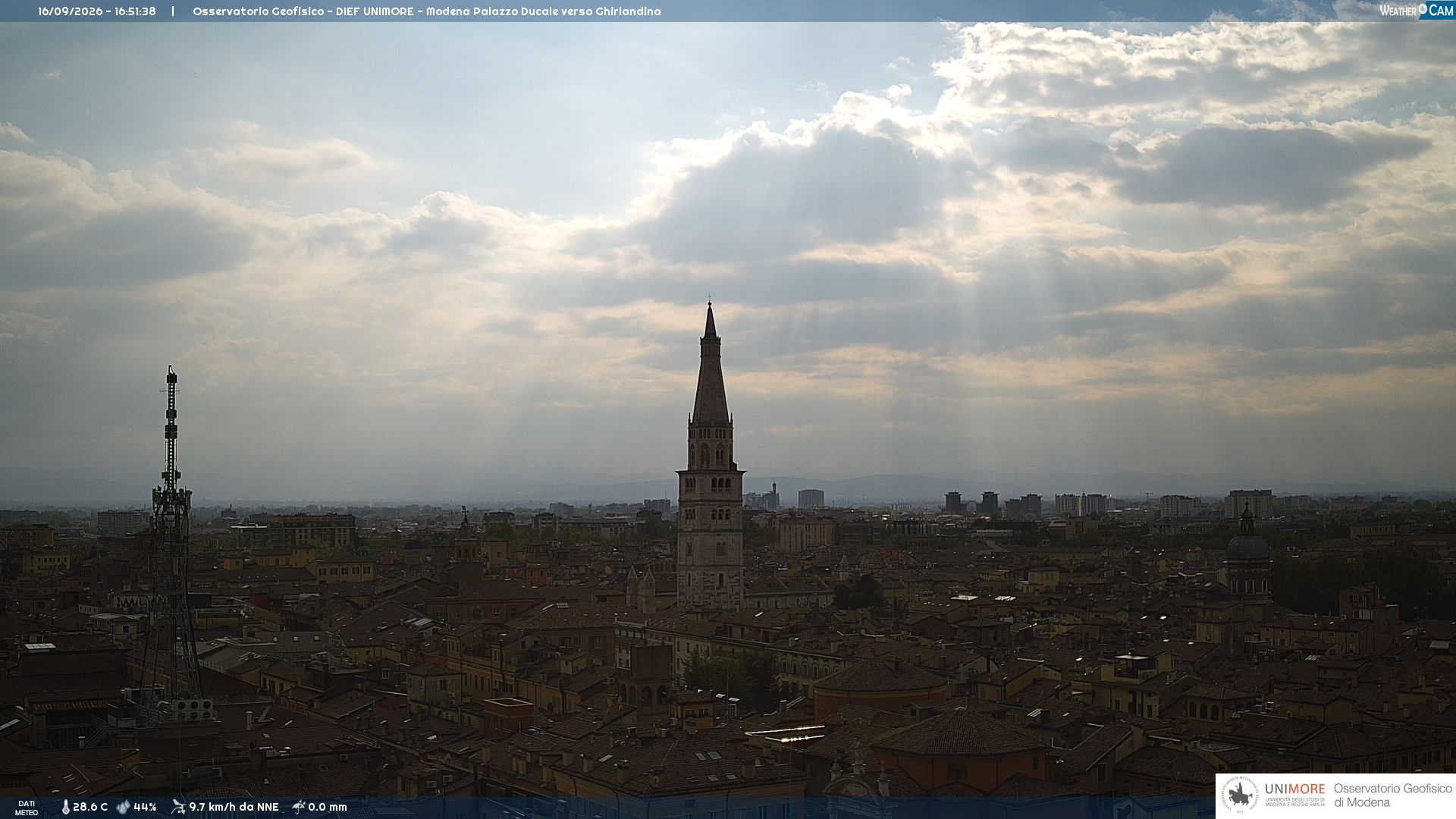Click the UNIMORE university seal emblem
The image size is (1456, 819).
[1240, 795]
